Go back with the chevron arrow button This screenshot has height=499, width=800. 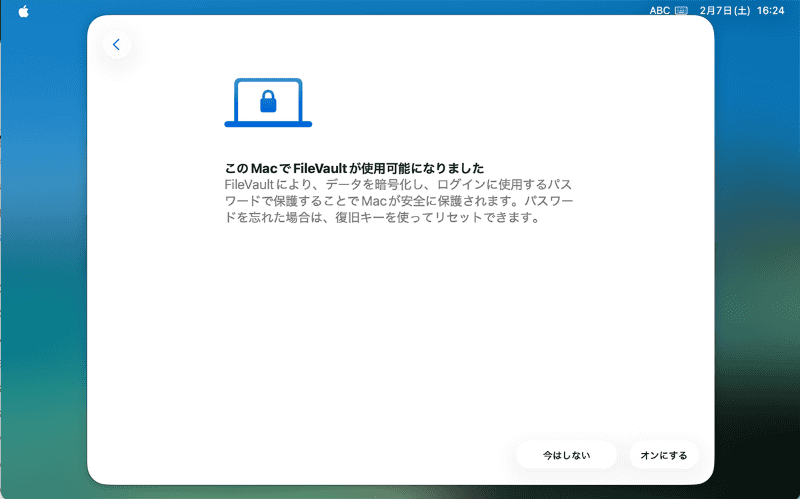coord(116,45)
